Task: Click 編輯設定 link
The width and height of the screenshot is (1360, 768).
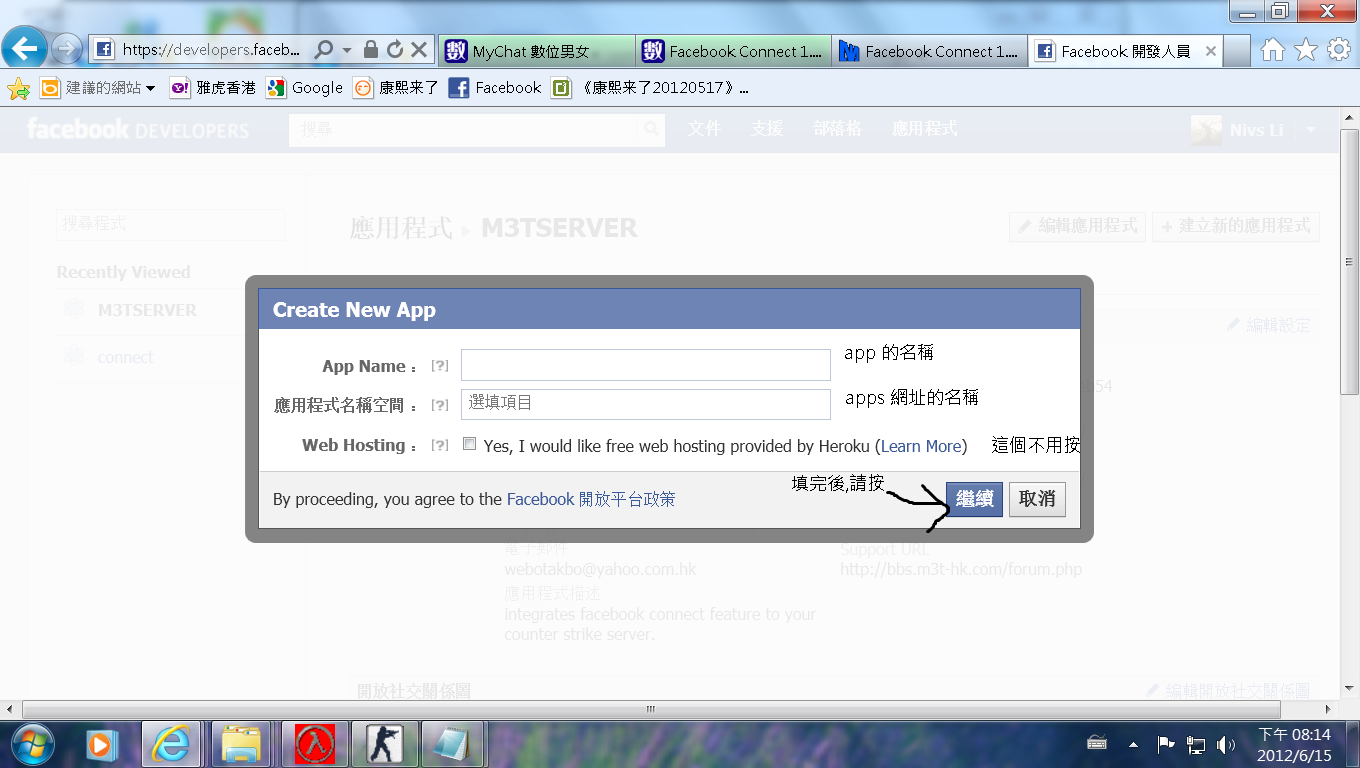Action: click(x=1268, y=326)
